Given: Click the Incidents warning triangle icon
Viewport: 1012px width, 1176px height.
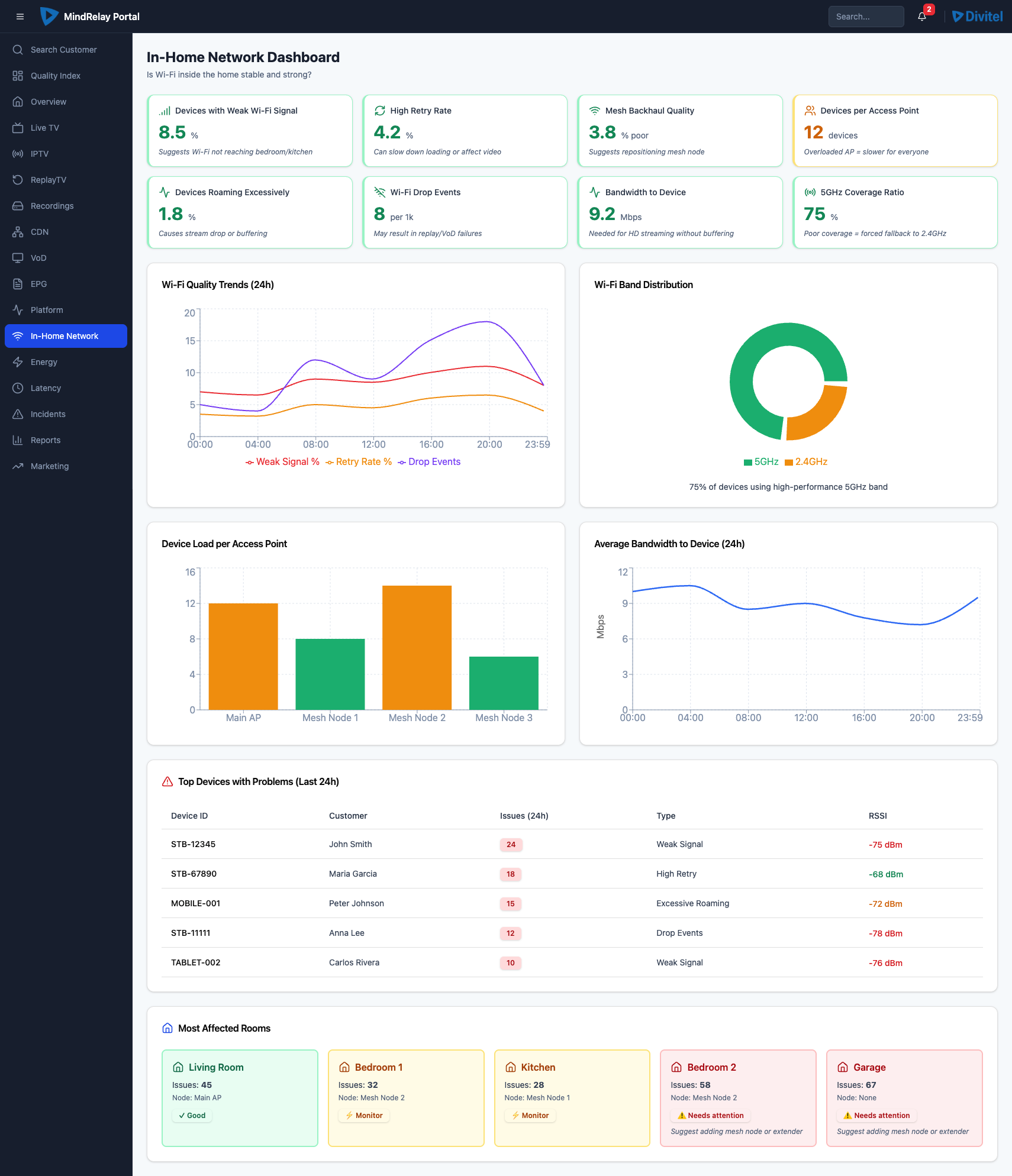Looking at the screenshot, I should 18,414.
